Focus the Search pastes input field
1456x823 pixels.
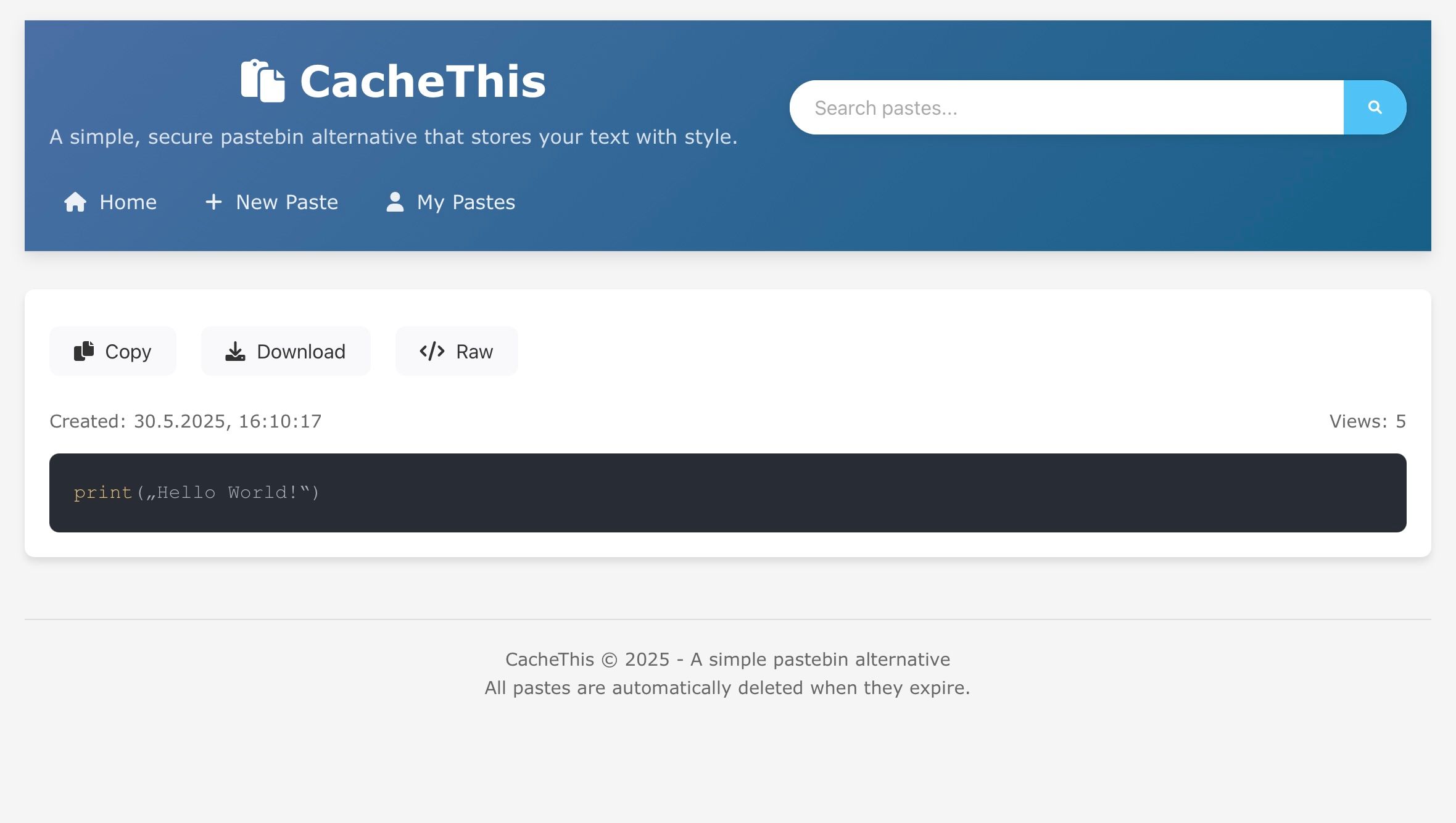click(x=1067, y=107)
